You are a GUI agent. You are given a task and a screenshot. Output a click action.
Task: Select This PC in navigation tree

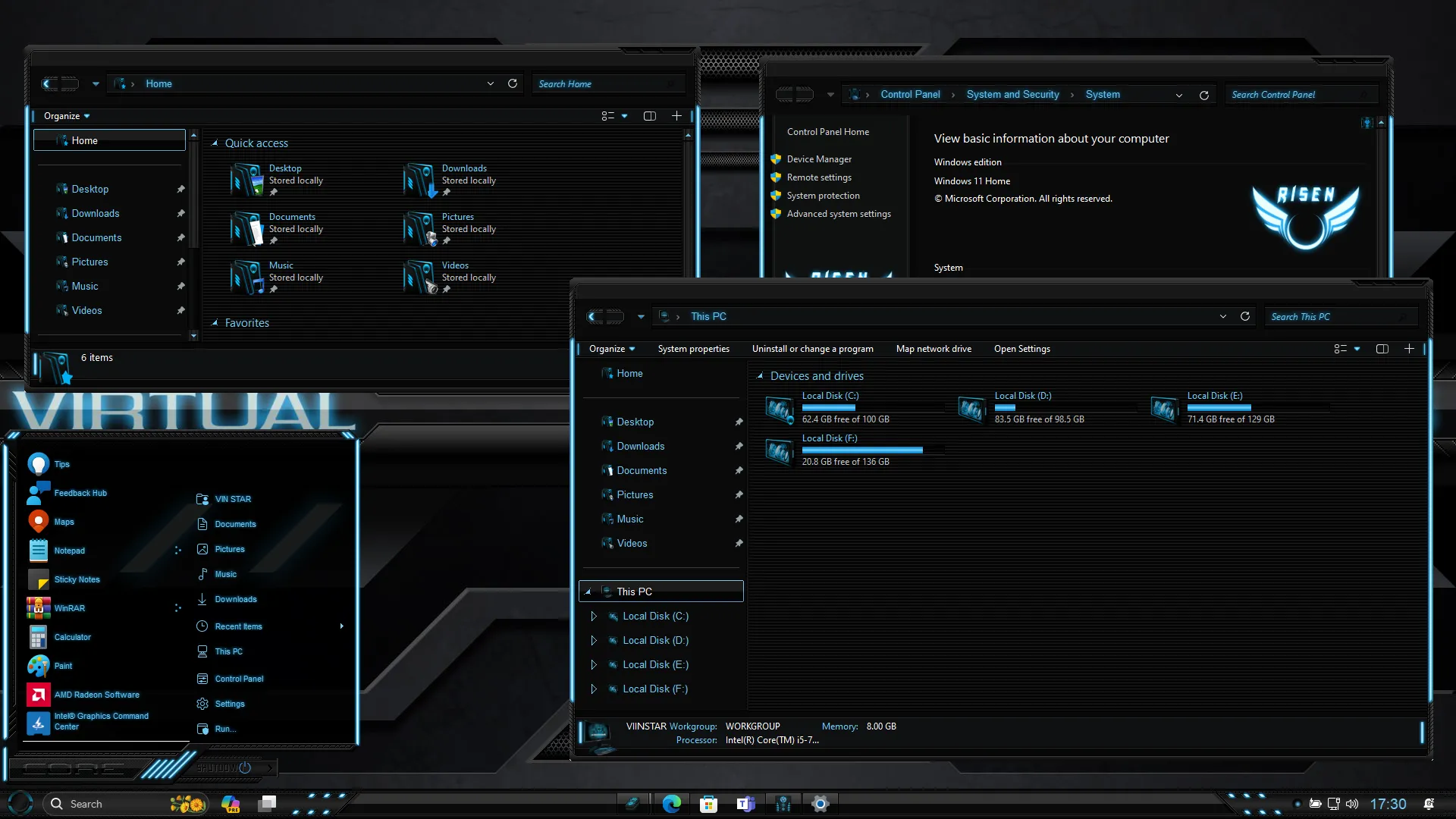661,591
